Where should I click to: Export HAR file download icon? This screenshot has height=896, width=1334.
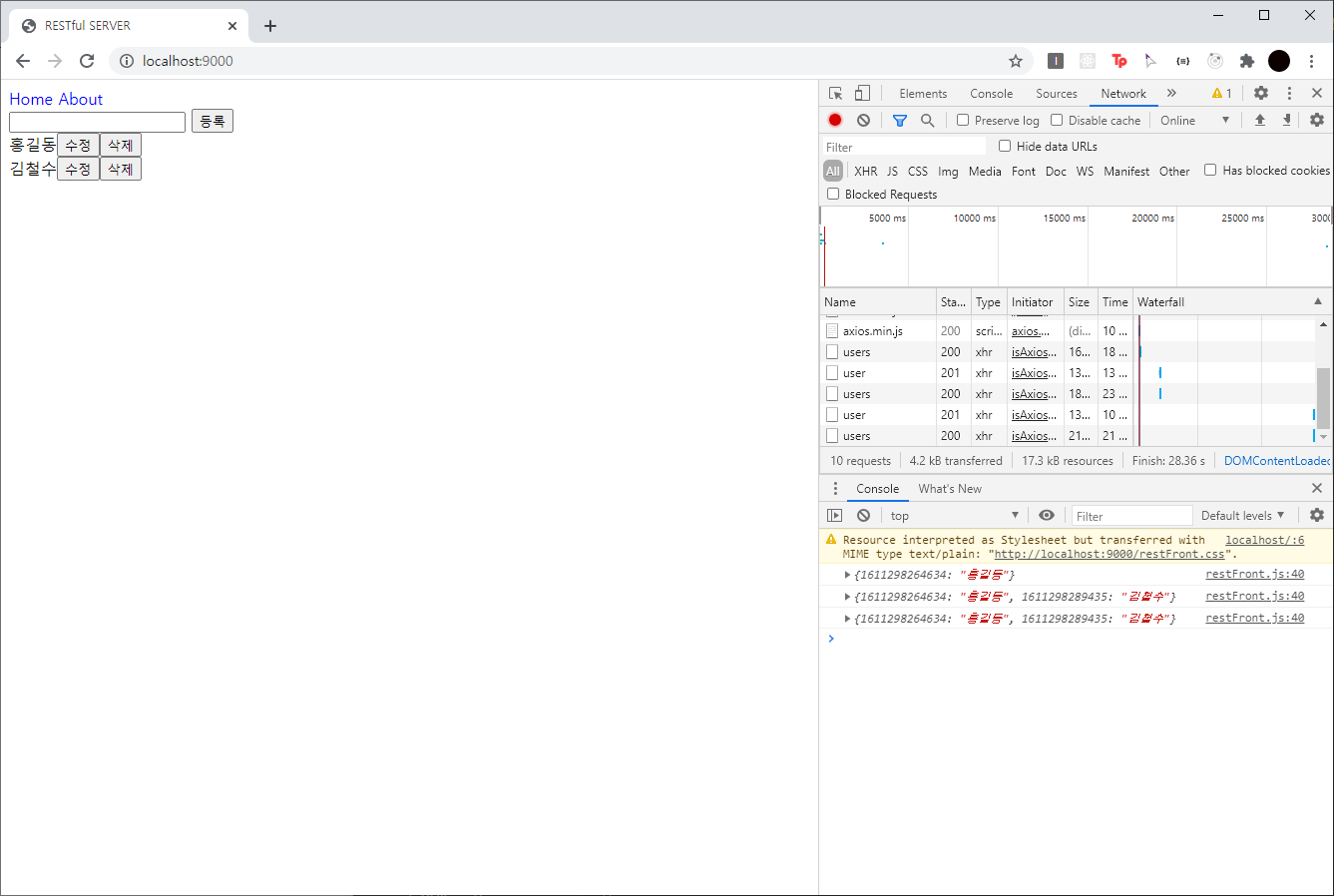click(x=1287, y=121)
